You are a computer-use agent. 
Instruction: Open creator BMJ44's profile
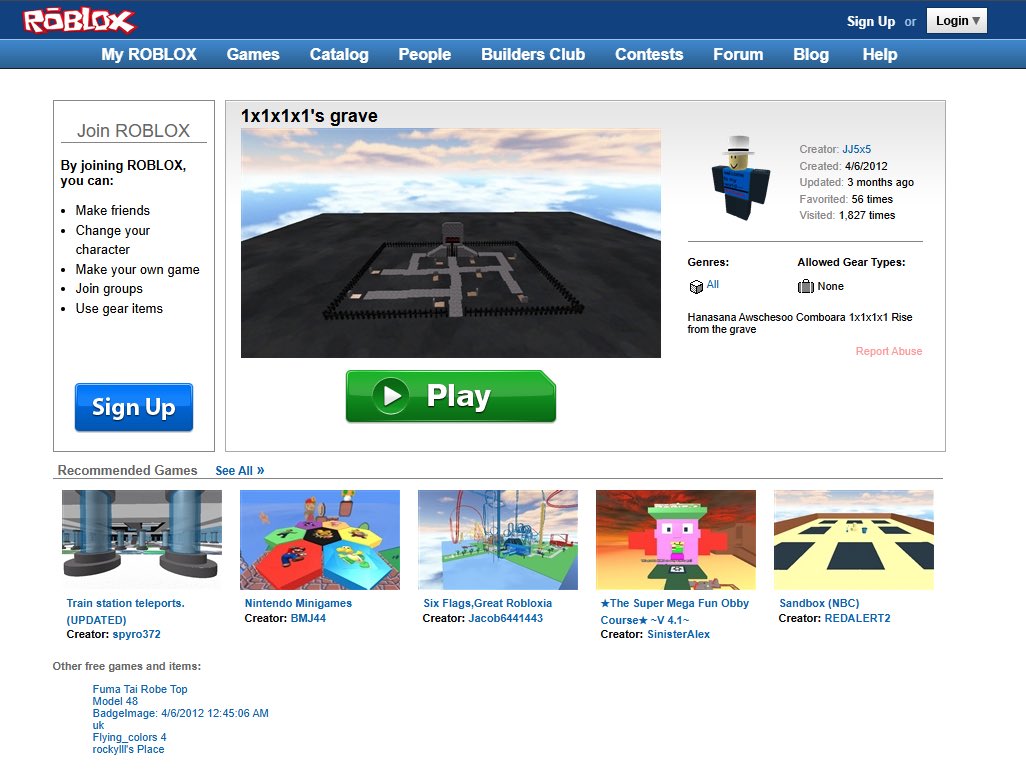click(x=308, y=618)
